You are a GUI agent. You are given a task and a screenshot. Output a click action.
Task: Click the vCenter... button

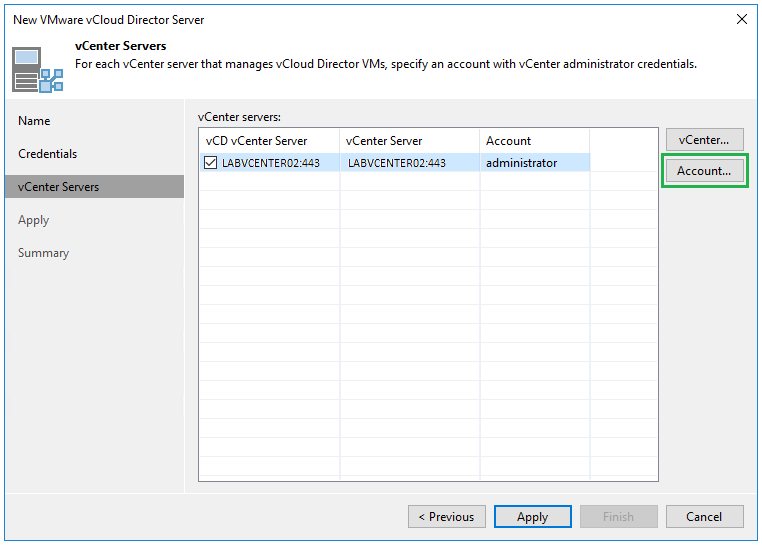(x=704, y=140)
